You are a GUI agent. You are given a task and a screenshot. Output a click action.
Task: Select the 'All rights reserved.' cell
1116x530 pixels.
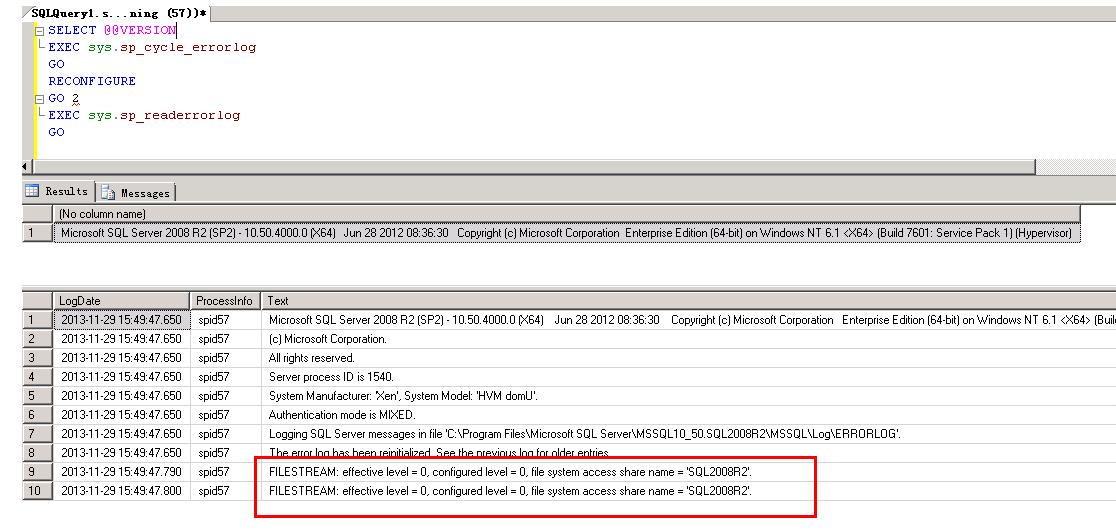pyautogui.click(x=688, y=358)
